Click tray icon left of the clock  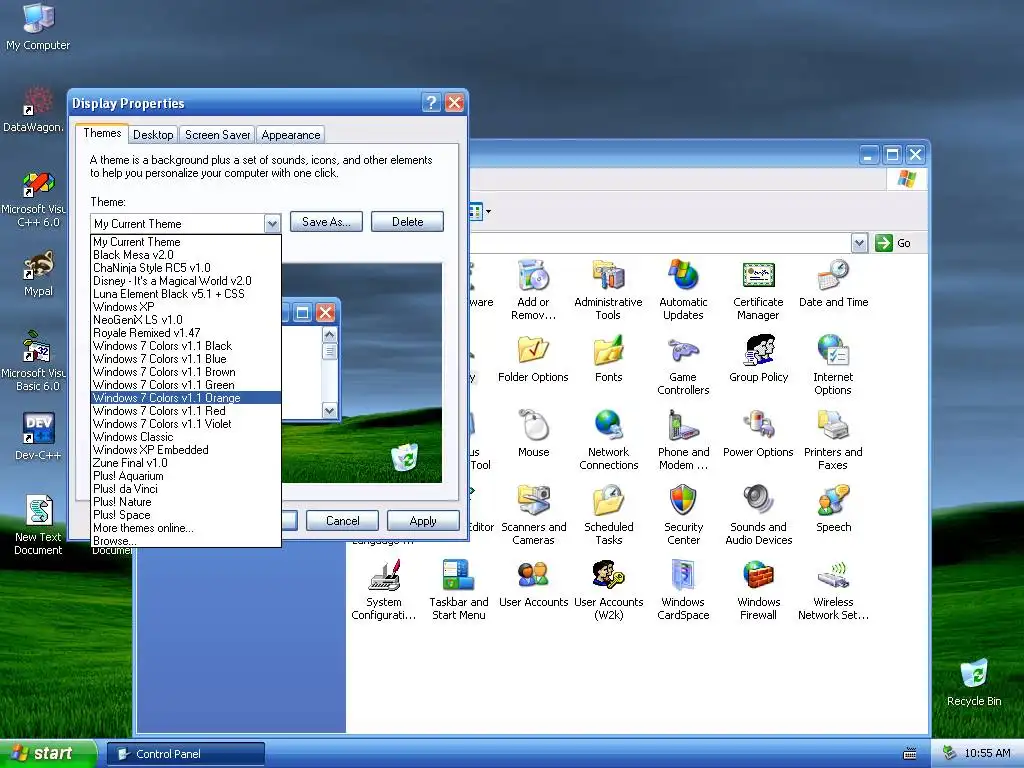click(x=950, y=754)
